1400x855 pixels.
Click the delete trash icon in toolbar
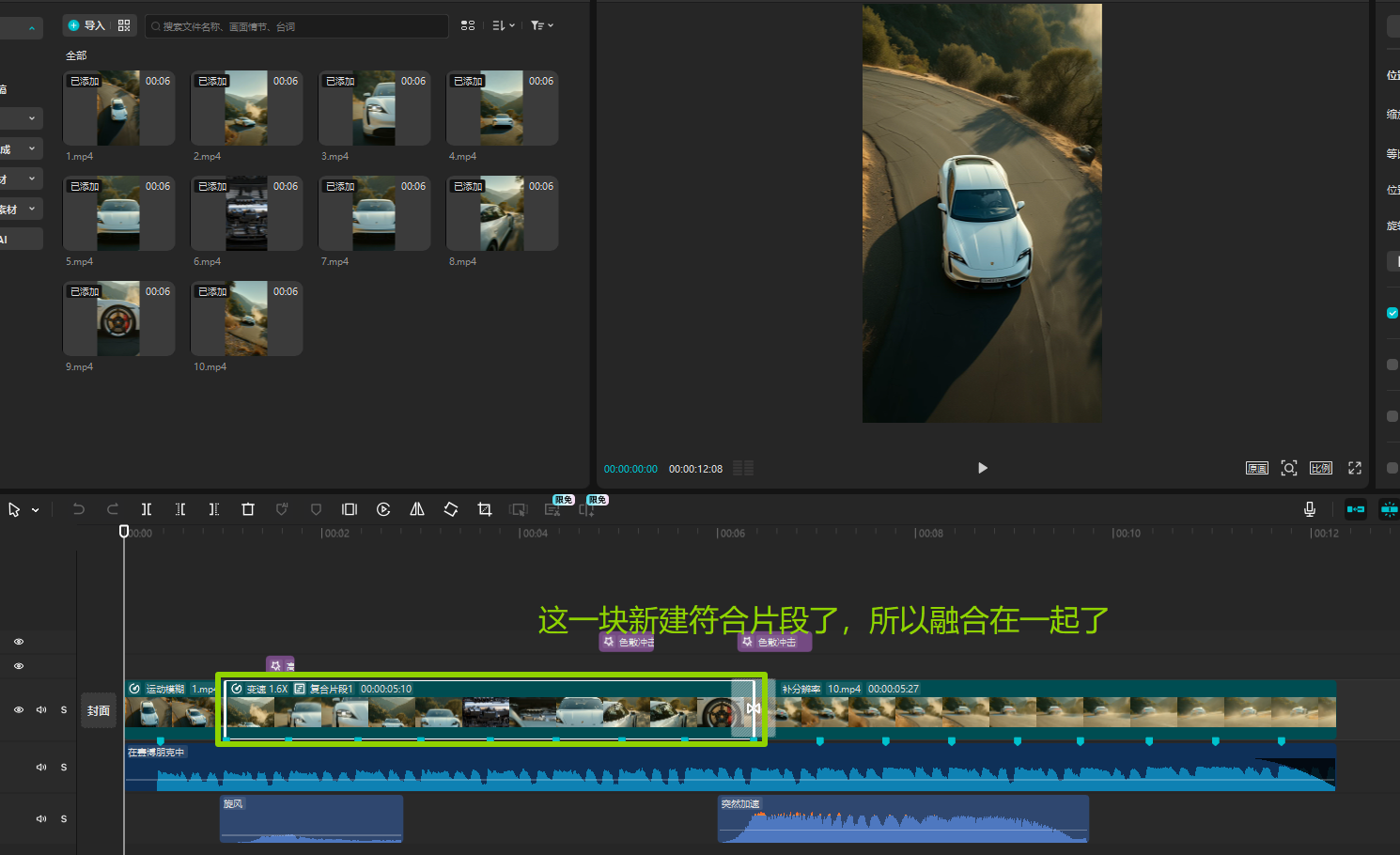[248, 509]
